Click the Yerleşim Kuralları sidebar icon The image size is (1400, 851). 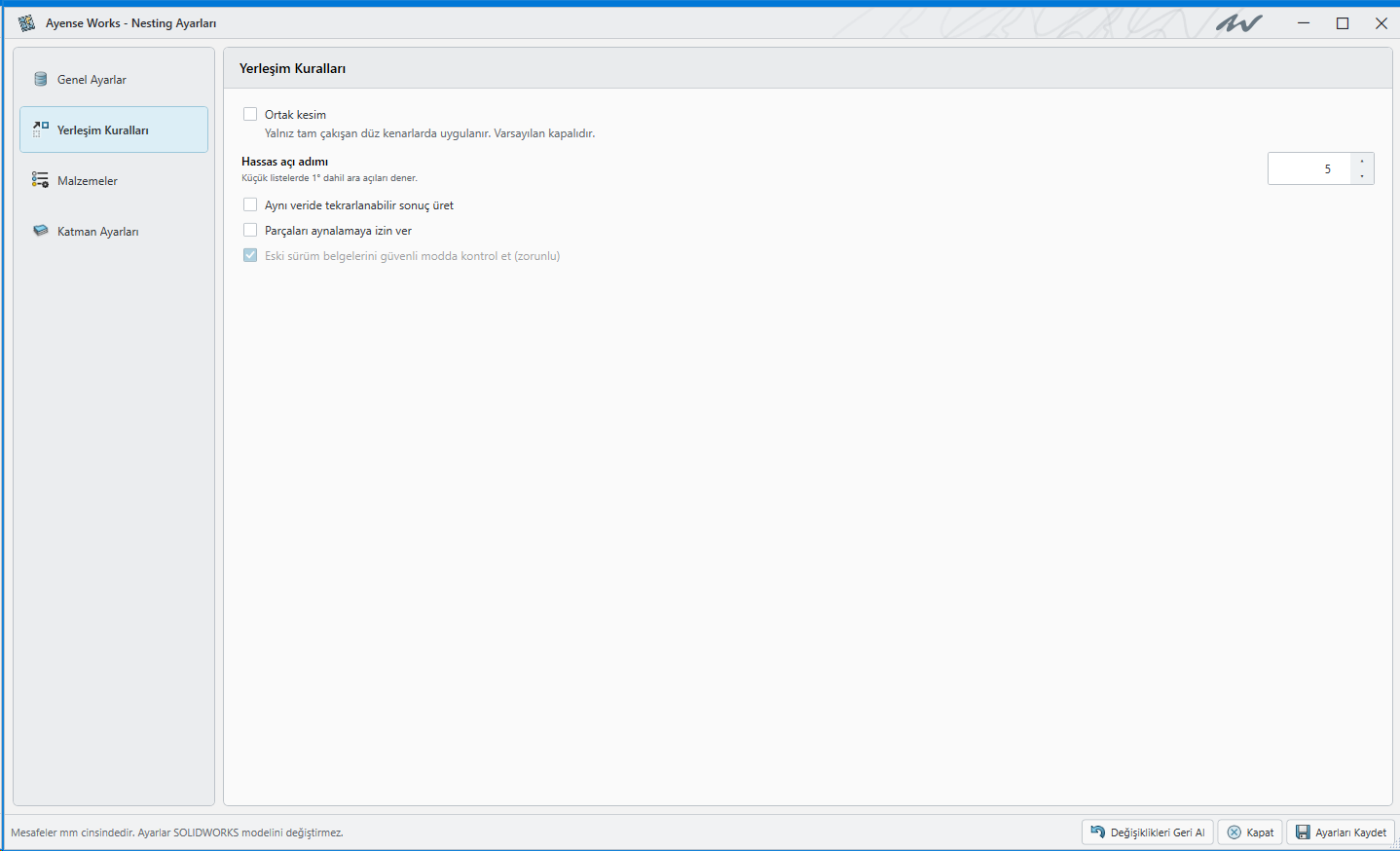tap(40, 129)
